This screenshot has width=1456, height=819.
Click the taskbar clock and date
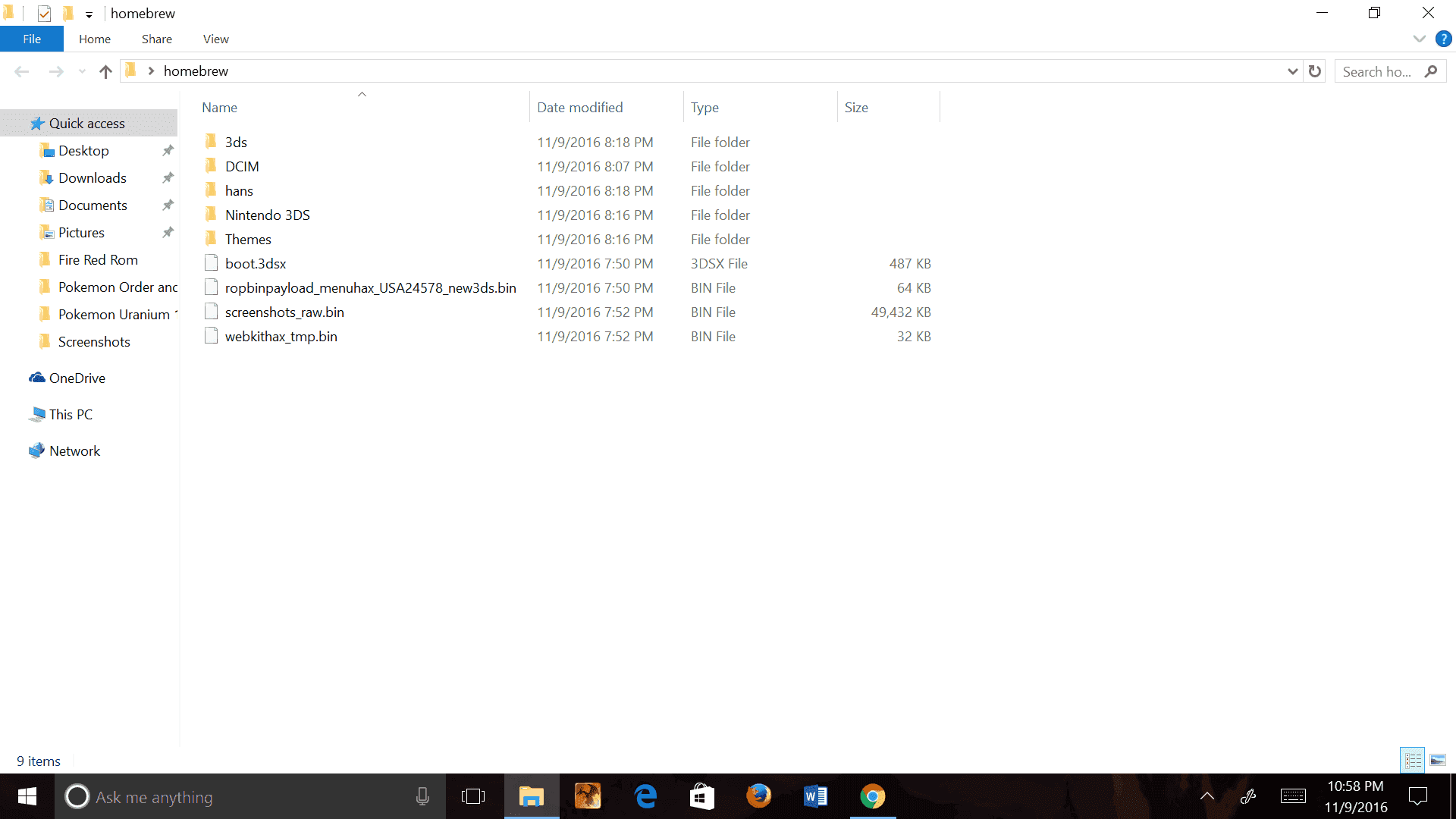[x=1356, y=796]
